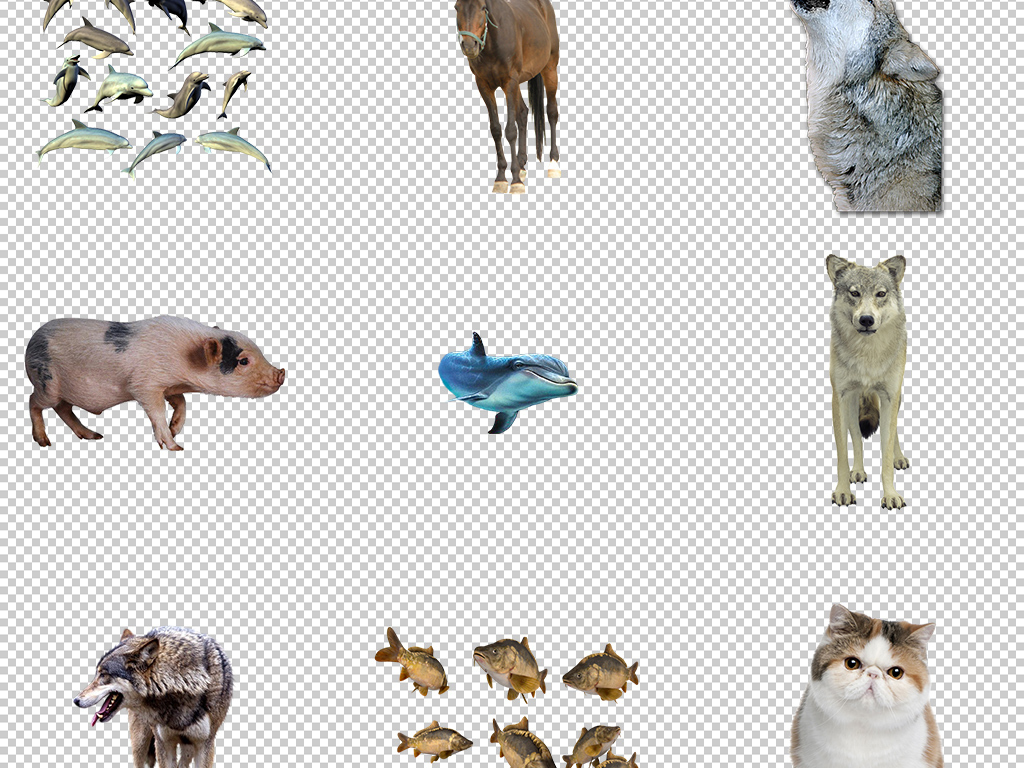
Task: Select the blue cartoon dolphin
Action: click(507, 381)
